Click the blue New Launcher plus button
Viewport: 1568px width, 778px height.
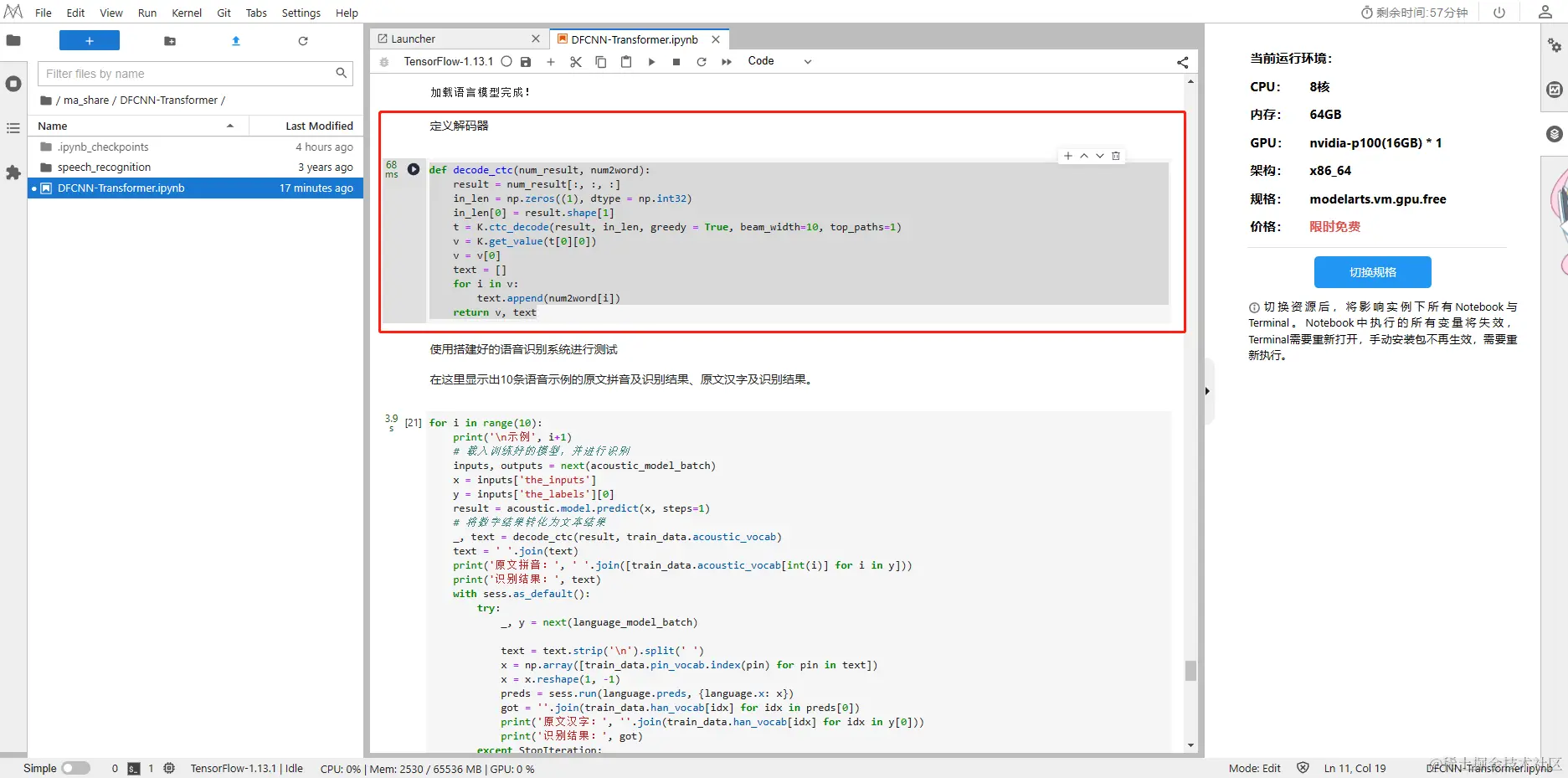[90, 40]
